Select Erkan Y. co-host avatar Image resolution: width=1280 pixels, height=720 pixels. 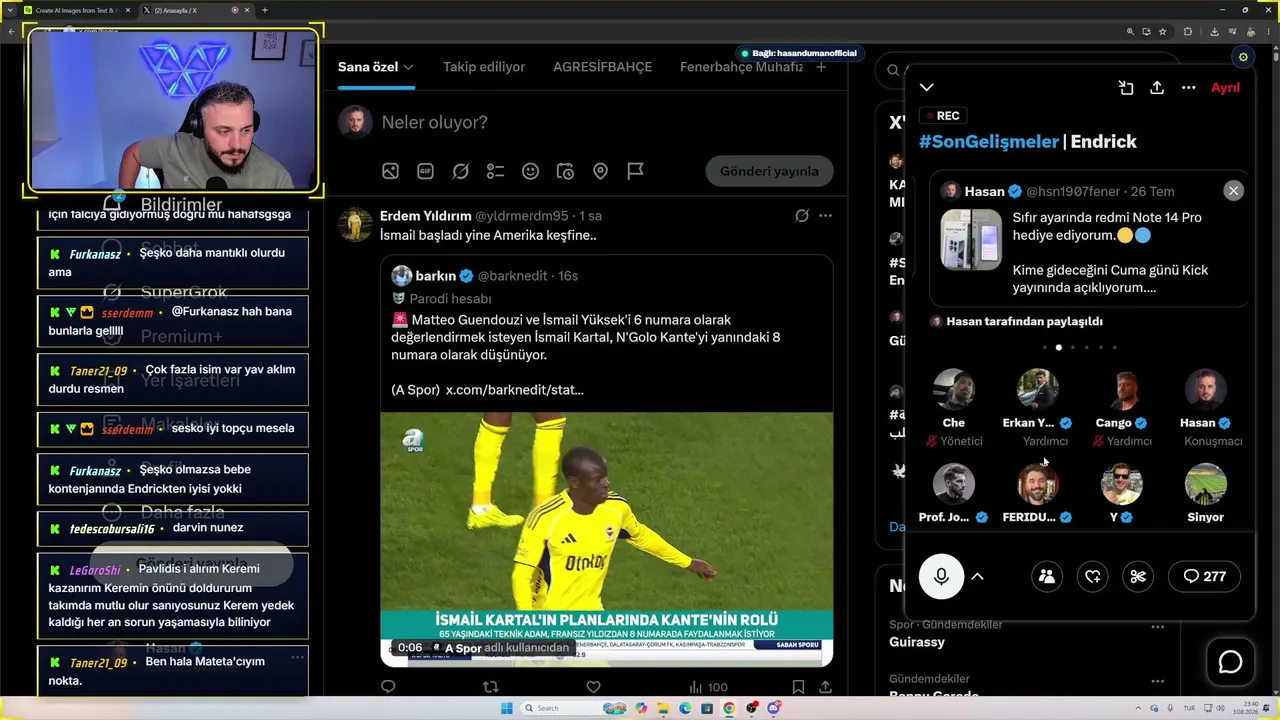(1038, 390)
